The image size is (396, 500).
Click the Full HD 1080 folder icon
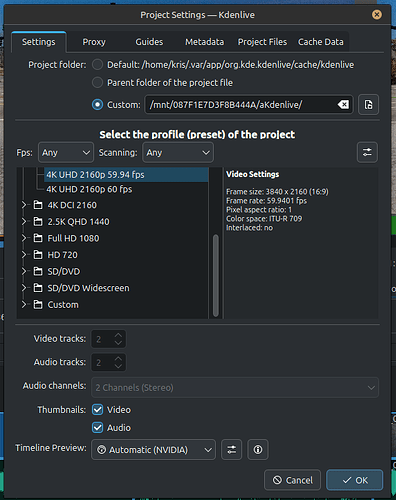click(x=38, y=238)
